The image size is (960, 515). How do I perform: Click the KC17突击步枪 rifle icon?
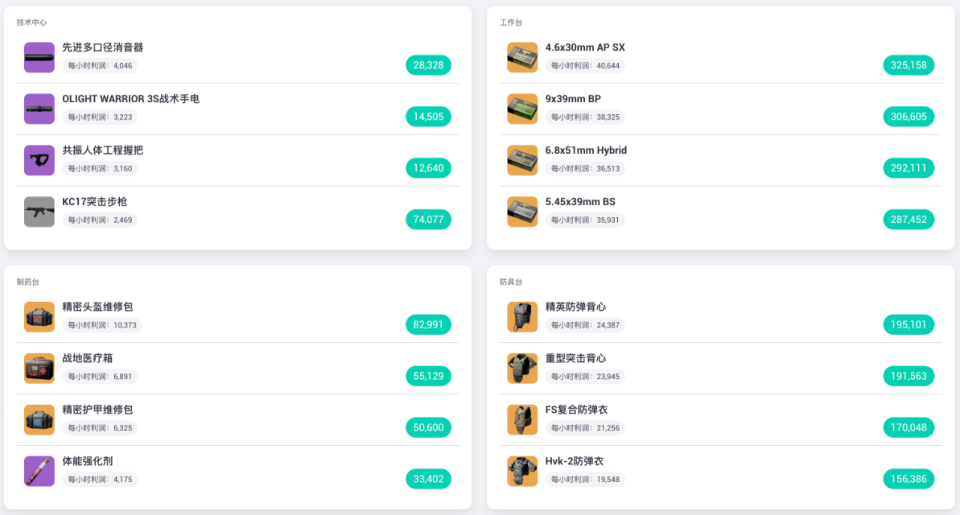(x=39, y=212)
